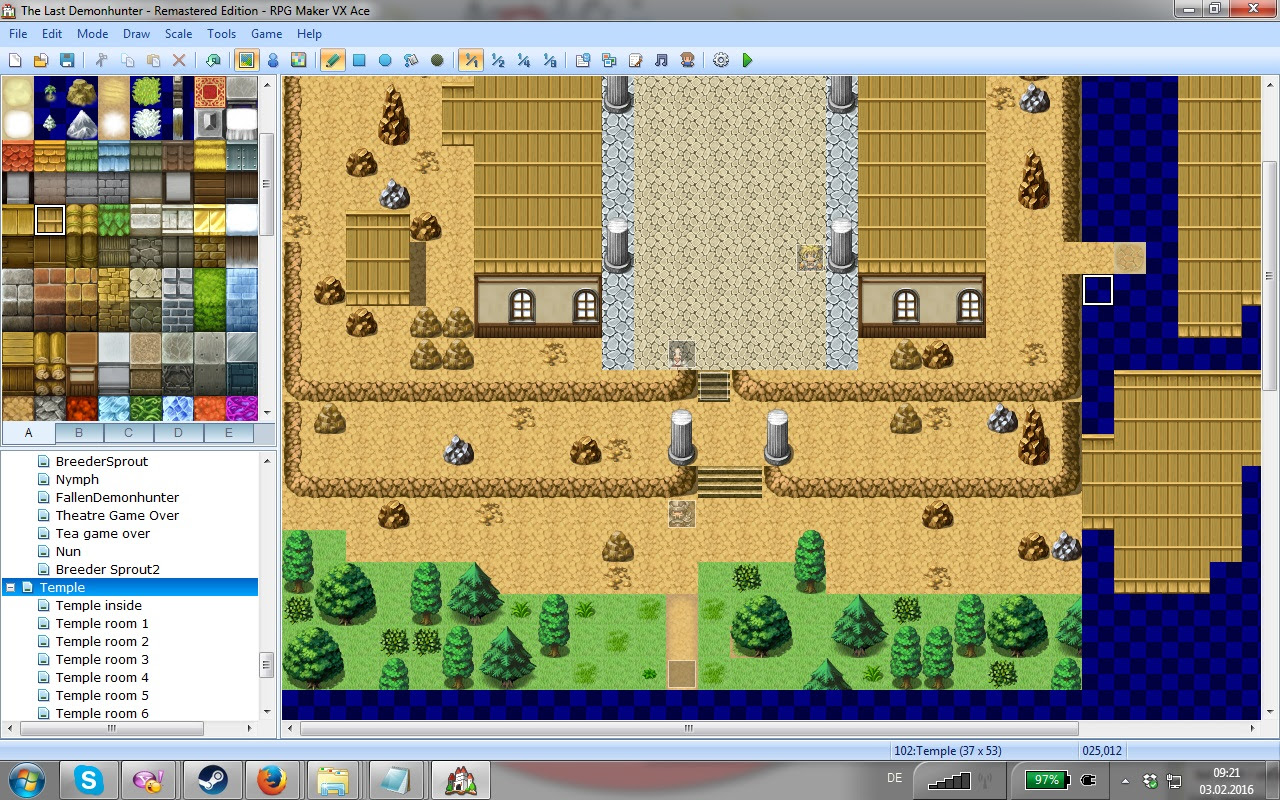Viewport: 1280px width, 800px height.
Task: Paste using the toolbar clipboard icon
Action: (154, 60)
